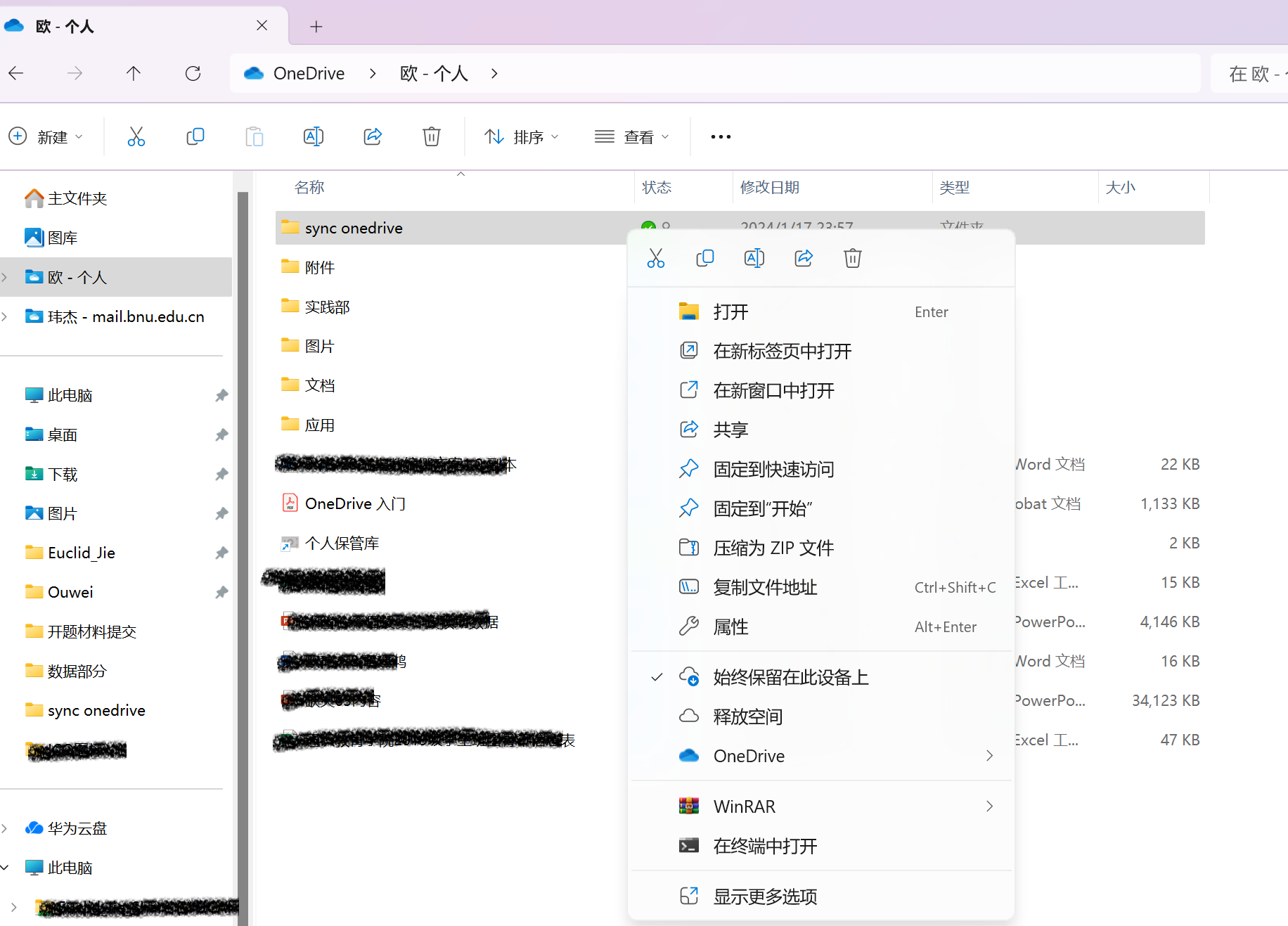Unpin 桌面 from quick access
Image resolution: width=1288 pixels, height=926 pixels.
tap(221, 435)
